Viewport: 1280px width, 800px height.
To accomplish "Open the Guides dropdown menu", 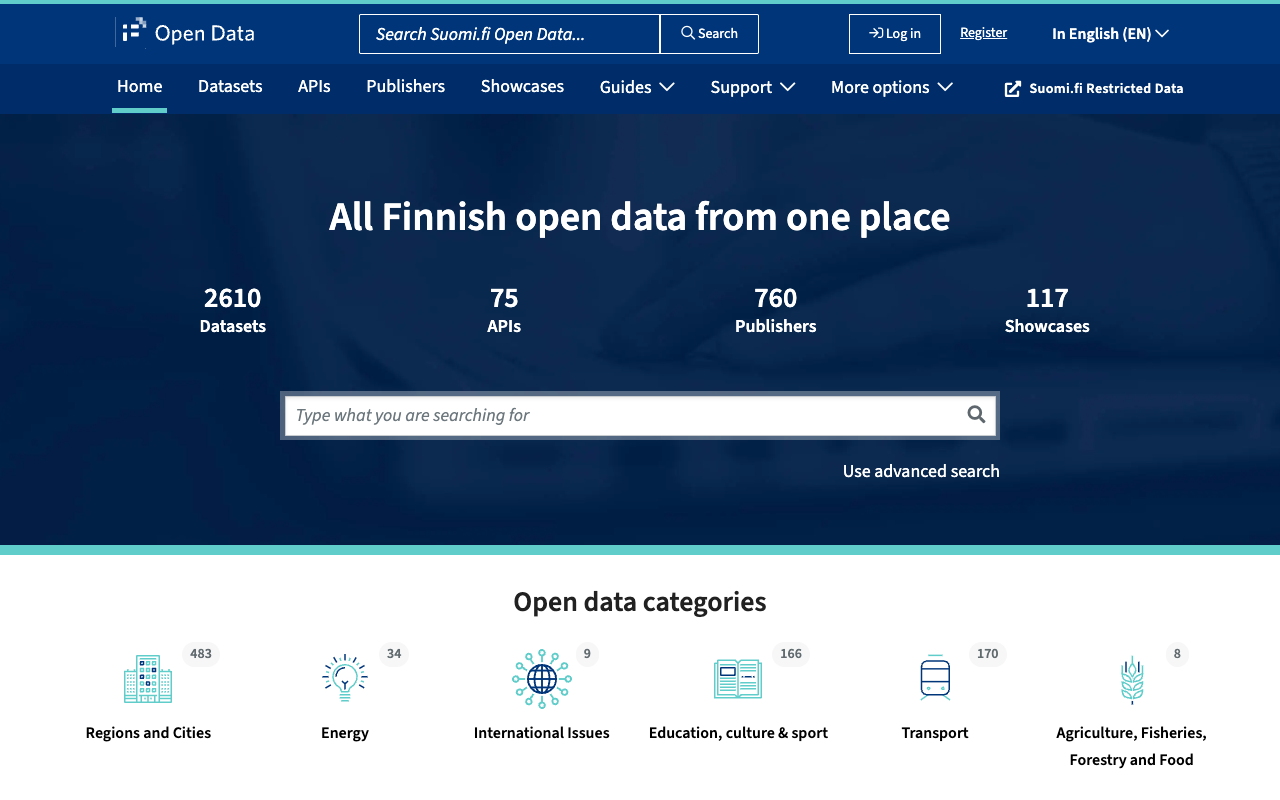I will [x=637, y=87].
